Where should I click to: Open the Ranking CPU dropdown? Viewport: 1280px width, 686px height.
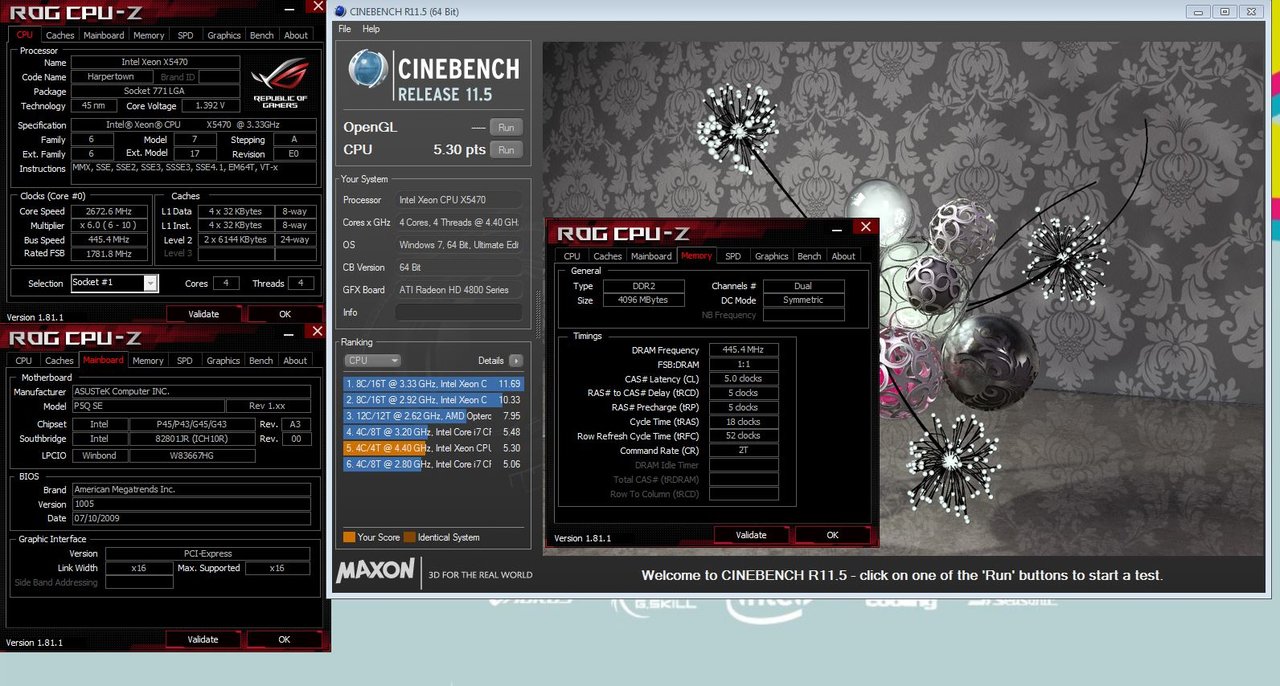[x=372, y=360]
